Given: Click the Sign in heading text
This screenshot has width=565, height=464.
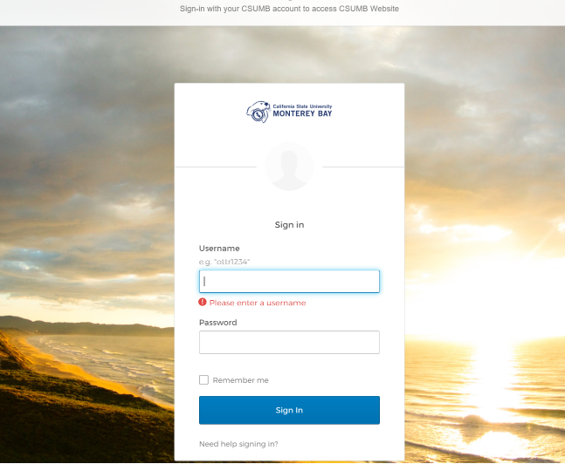Looking at the screenshot, I should pos(289,225).
